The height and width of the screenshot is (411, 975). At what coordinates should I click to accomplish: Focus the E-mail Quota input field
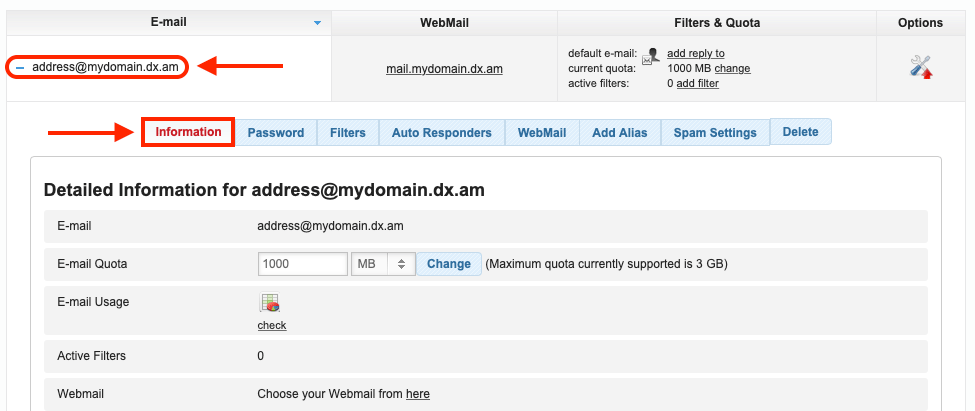pyautogui.click(x=302, y=264)
